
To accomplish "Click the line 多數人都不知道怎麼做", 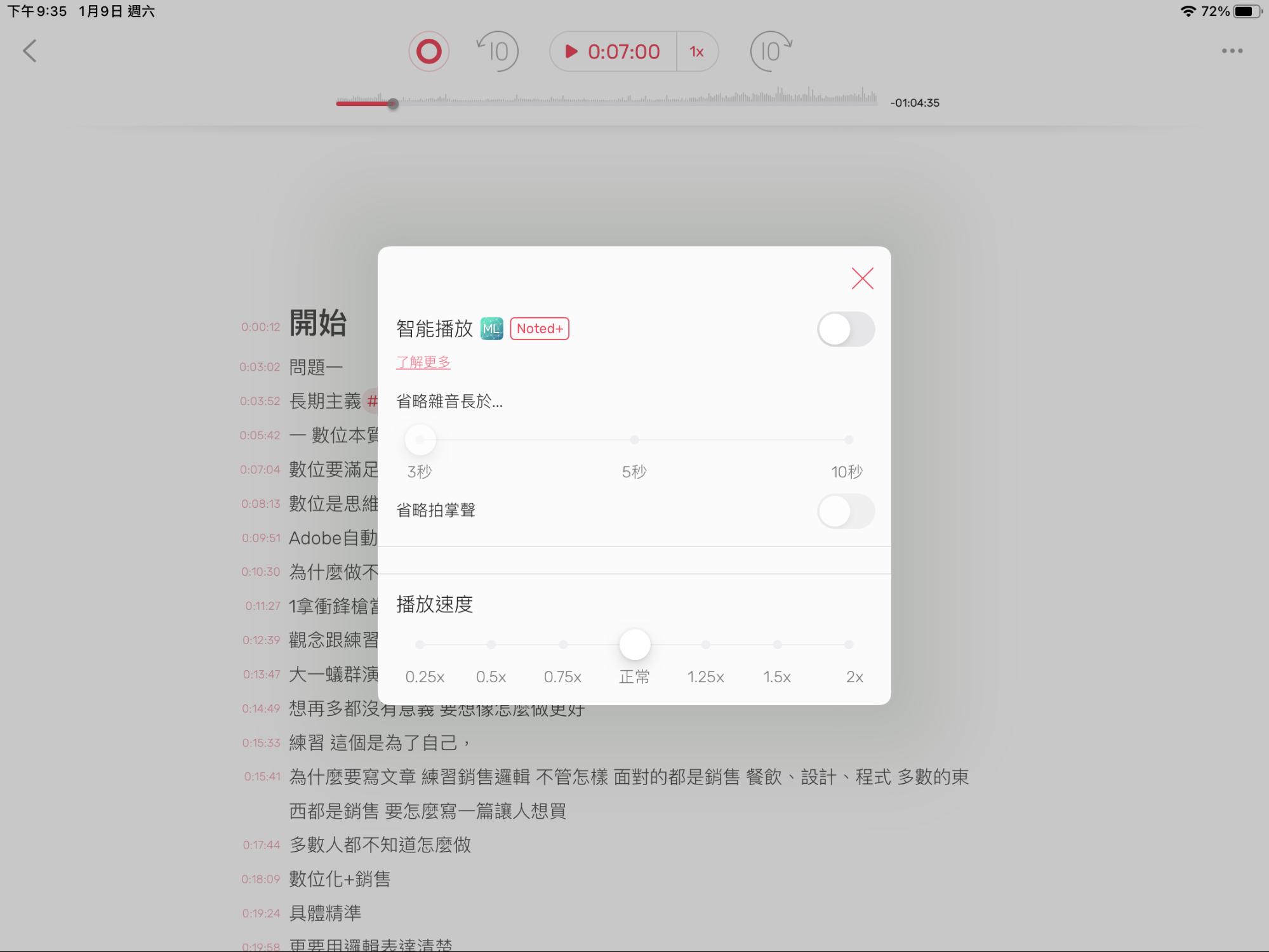I will pyautogui.click(x=380, y=845).
